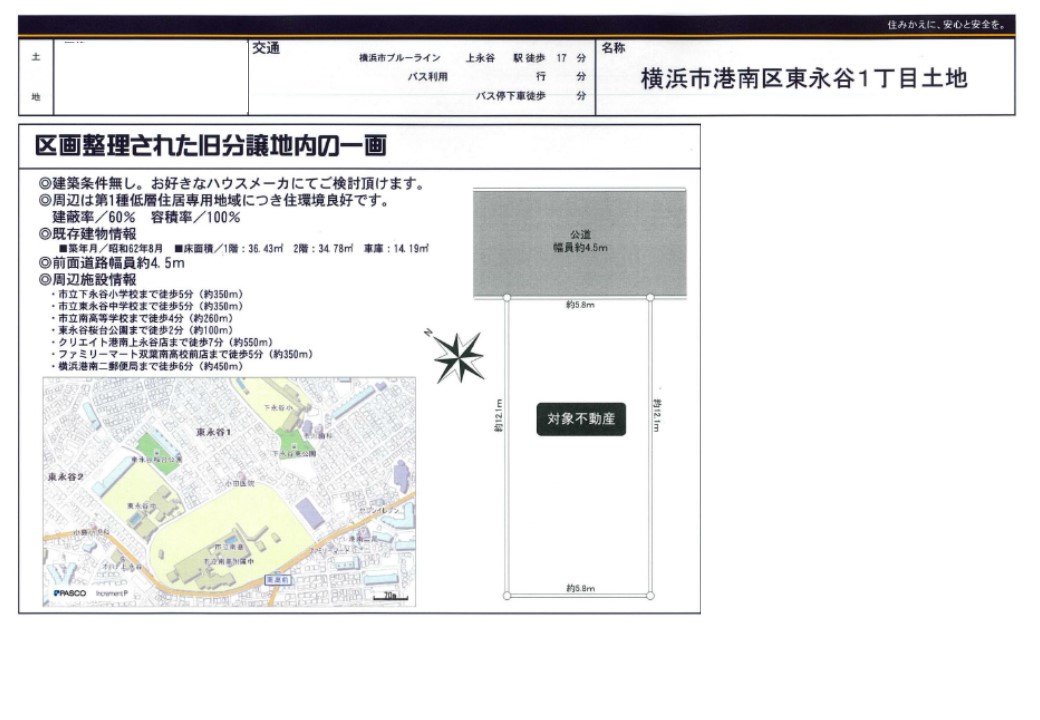This screenshot has height=720, width=1040.
Task: Click the 建築条件無し bullet line
Action: (231, 184)
